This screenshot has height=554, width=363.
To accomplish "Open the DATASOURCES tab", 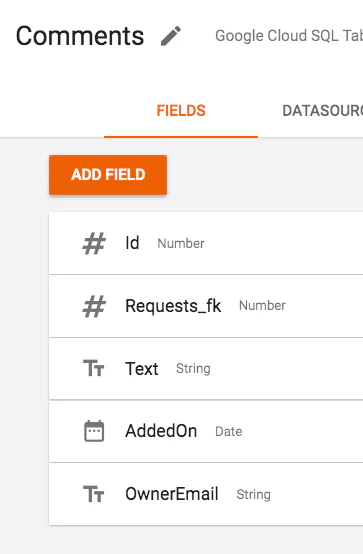I will pos(322,111).
